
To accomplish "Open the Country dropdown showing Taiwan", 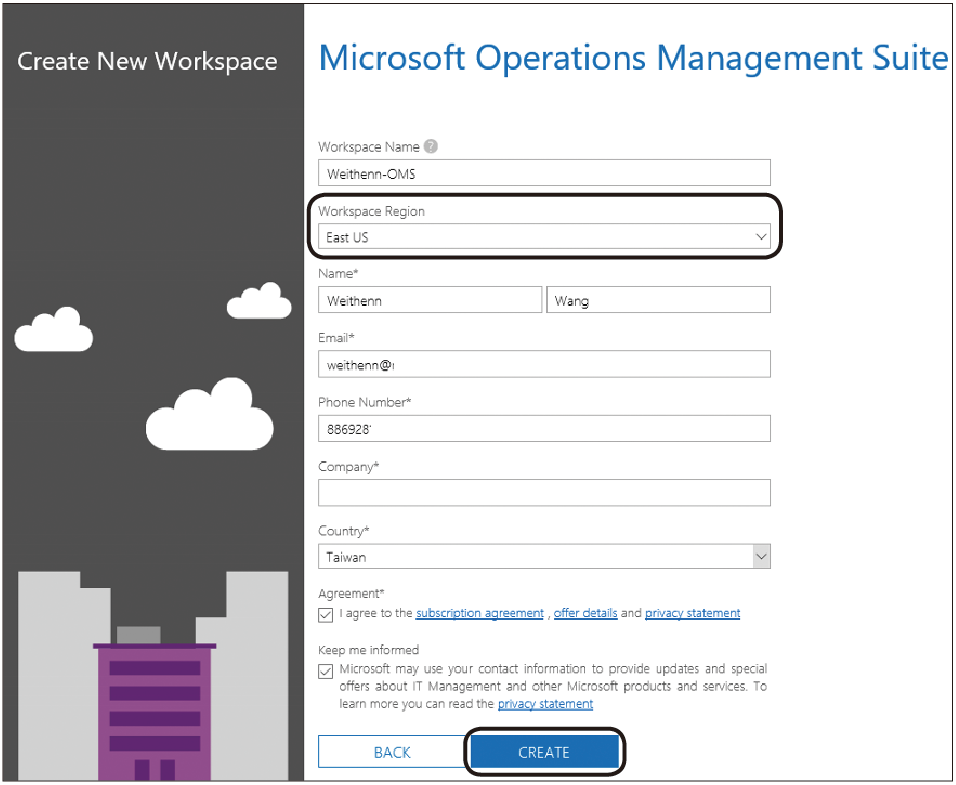I will click(544, 556).
